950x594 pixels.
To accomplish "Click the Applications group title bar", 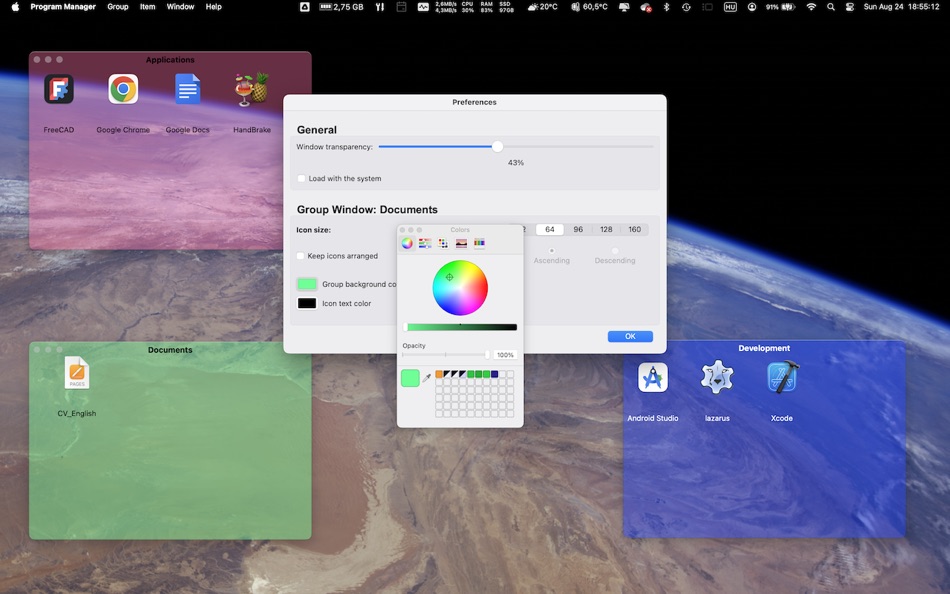I will point(170,59).
